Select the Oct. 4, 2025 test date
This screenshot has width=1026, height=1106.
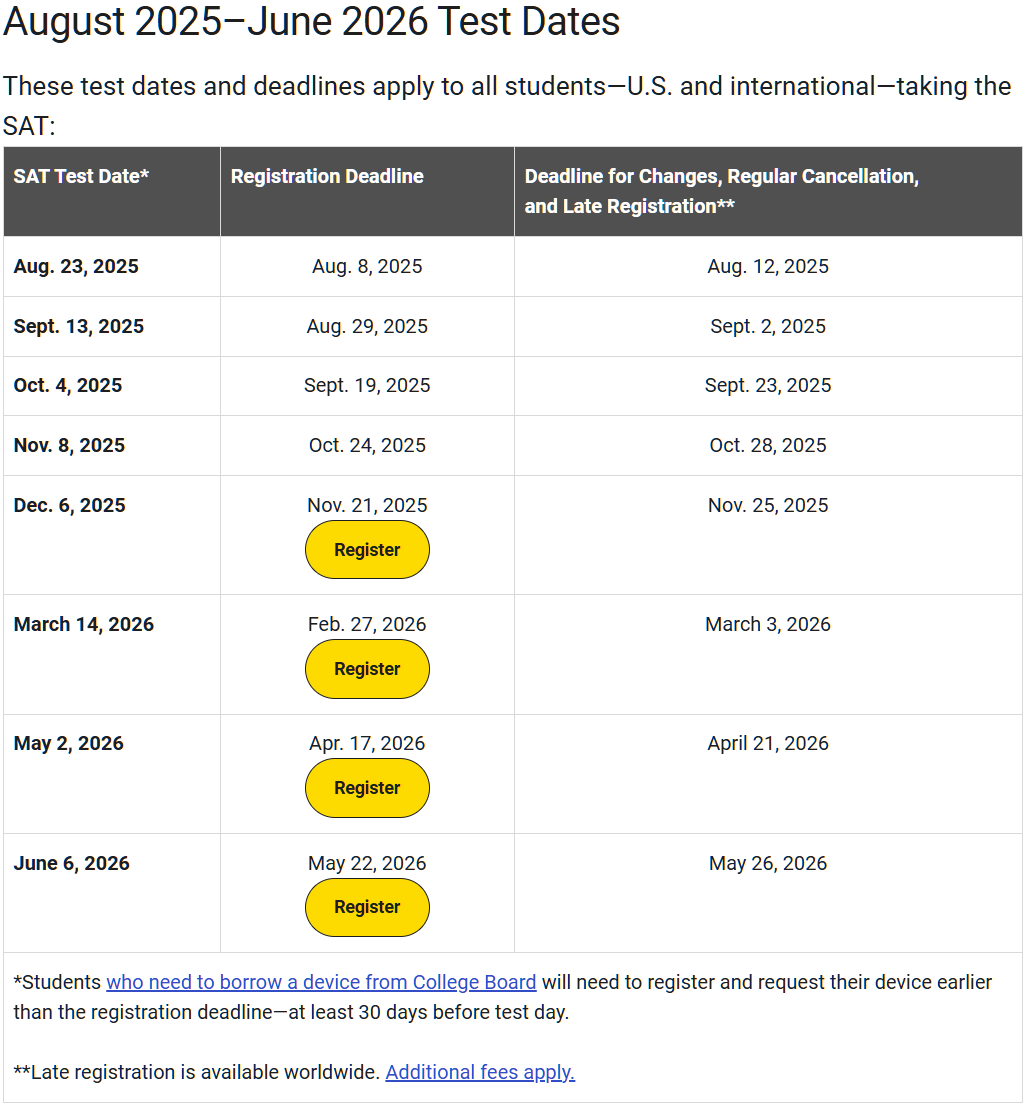point(68,386)
